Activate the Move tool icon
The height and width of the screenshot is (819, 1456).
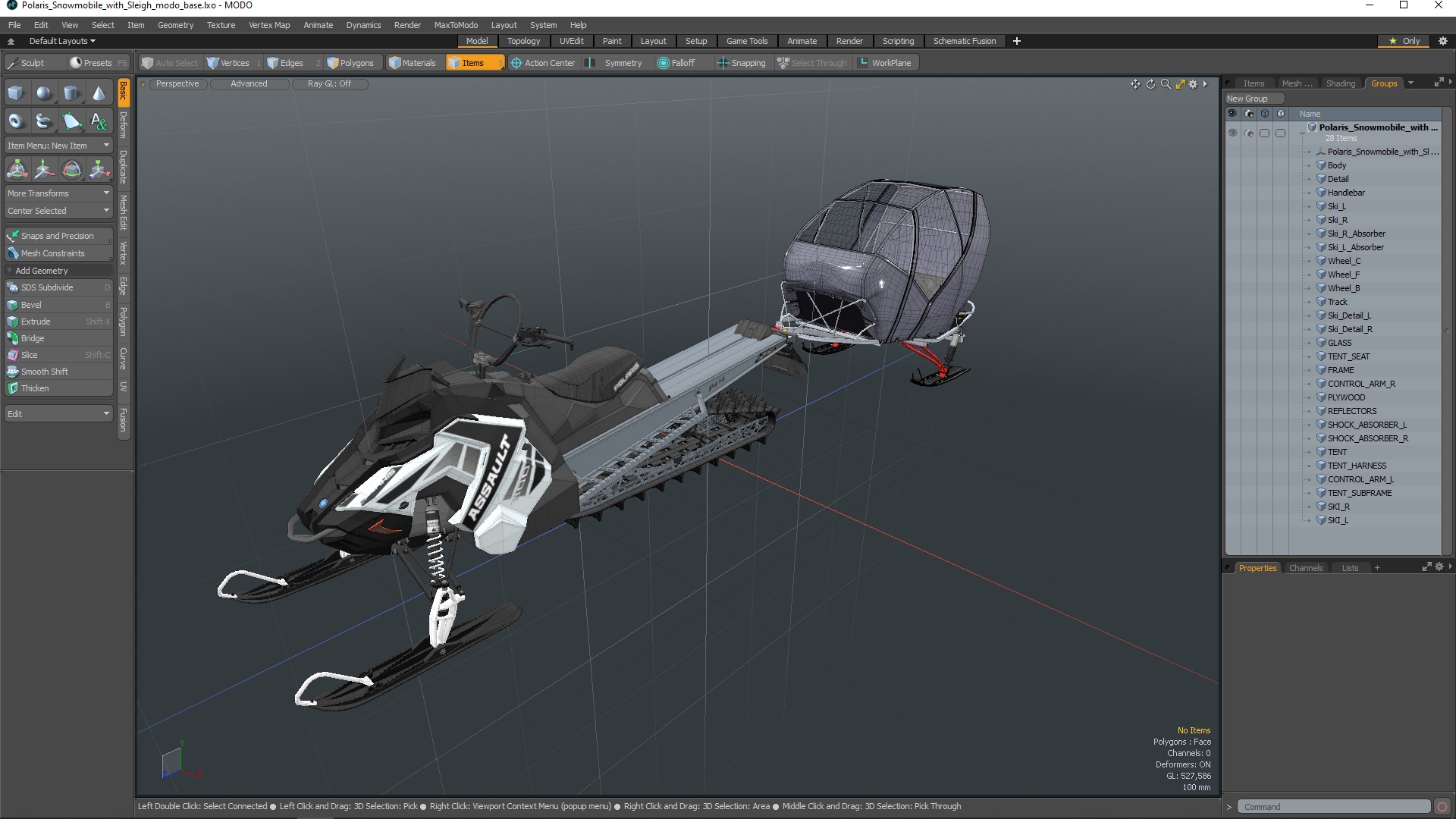44,169
